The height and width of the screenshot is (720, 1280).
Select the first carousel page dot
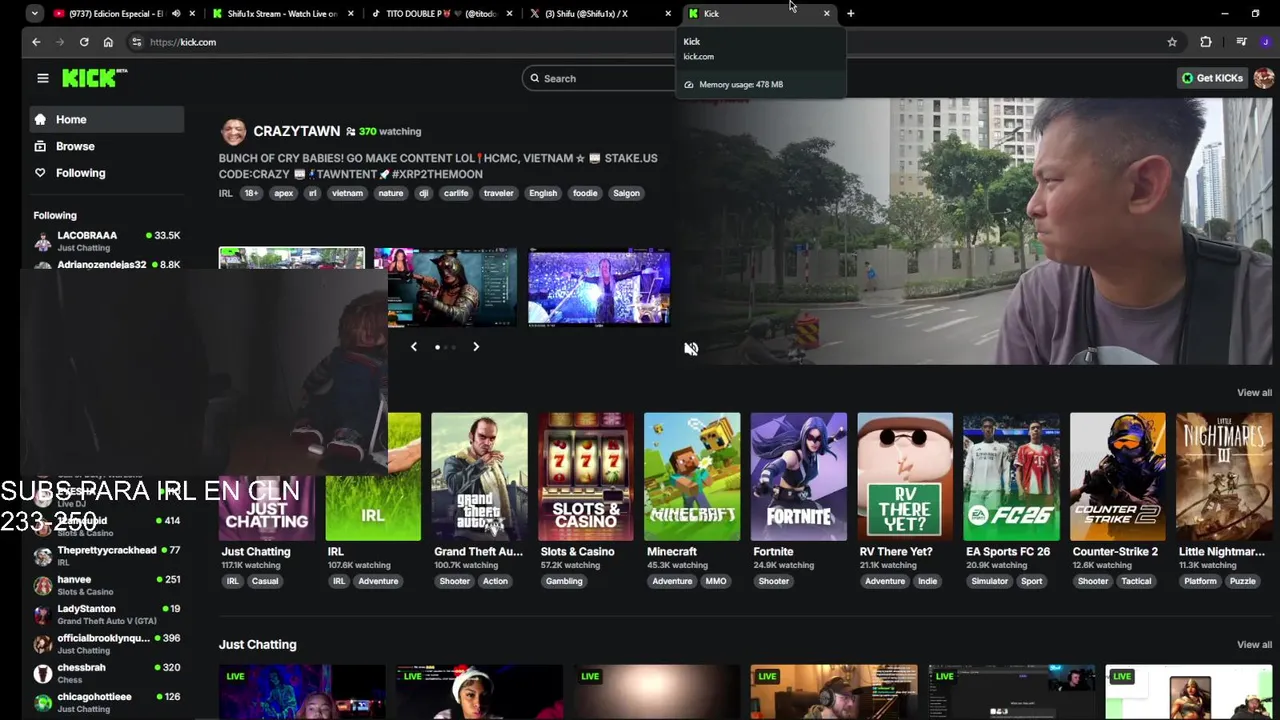[x=437, y=347]
